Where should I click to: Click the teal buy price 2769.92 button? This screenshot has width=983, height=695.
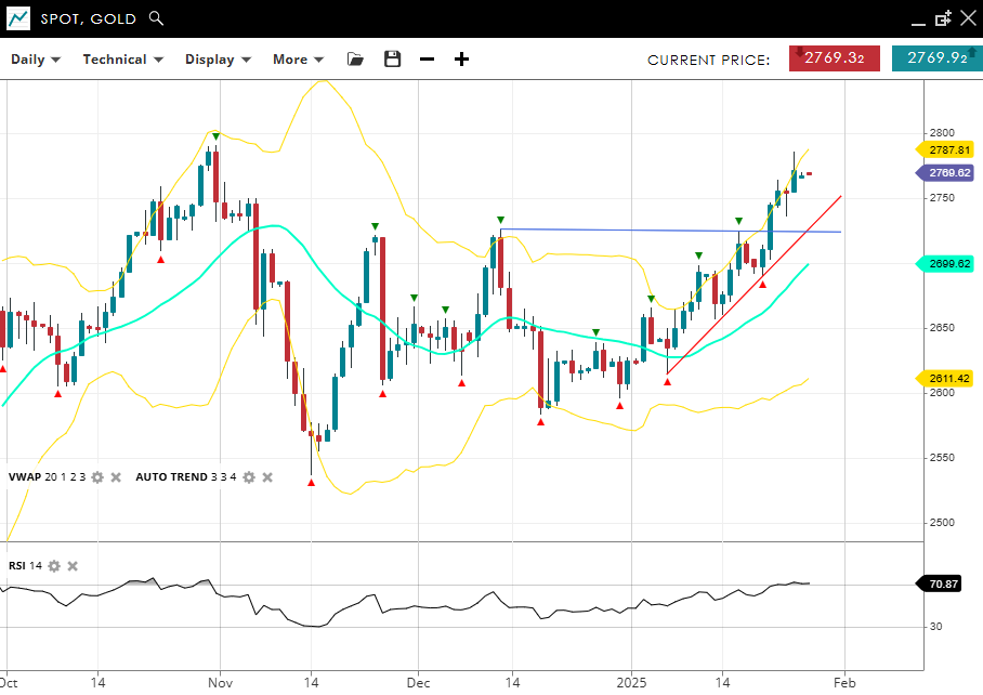(936, 58)
